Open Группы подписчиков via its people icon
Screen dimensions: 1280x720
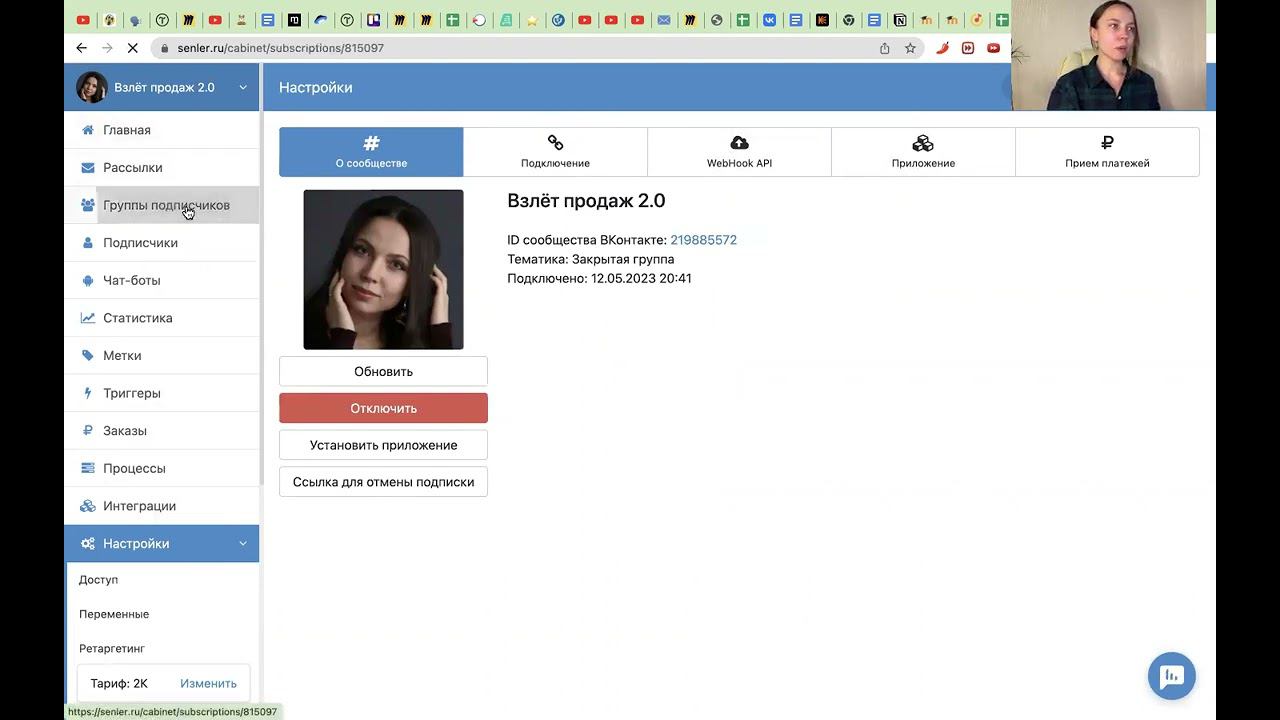click(88, 205)
